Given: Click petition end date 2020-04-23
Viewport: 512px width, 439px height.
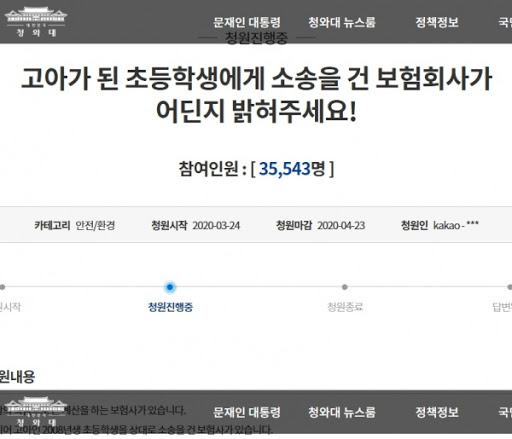Looking at the screenshot, I should (341, 225).
